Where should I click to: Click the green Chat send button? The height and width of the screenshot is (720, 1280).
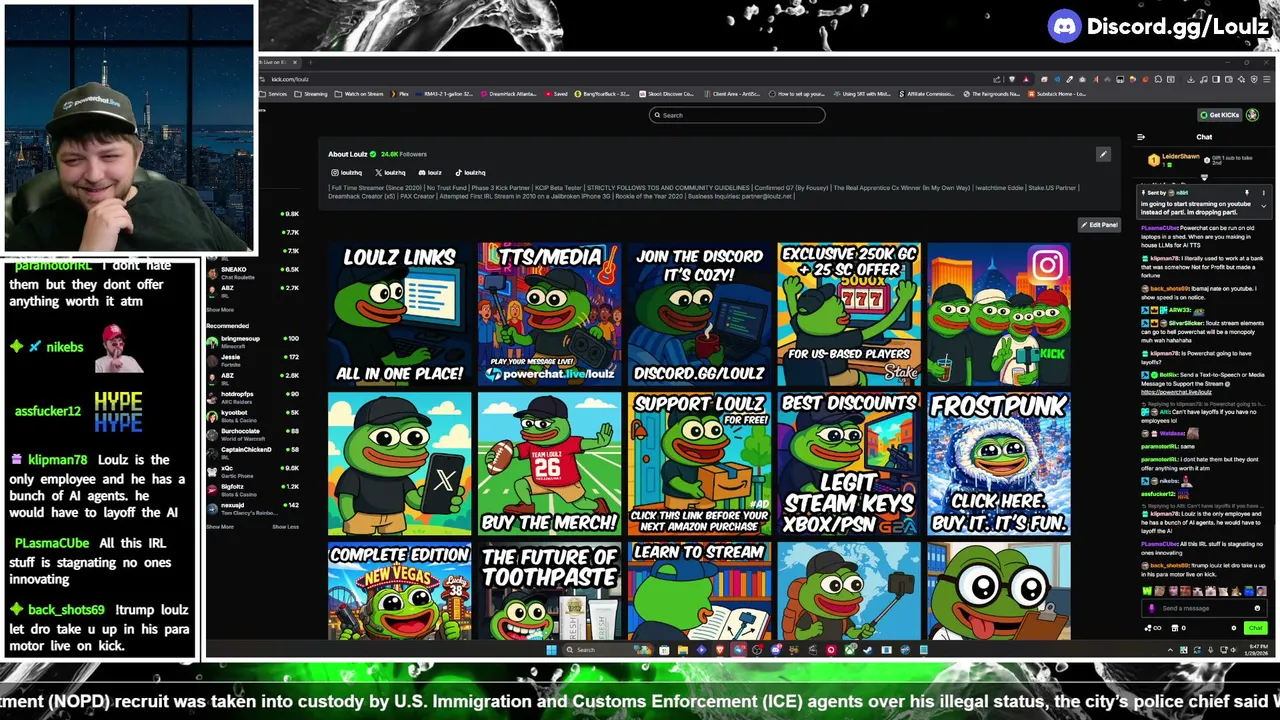[1256, 628]
